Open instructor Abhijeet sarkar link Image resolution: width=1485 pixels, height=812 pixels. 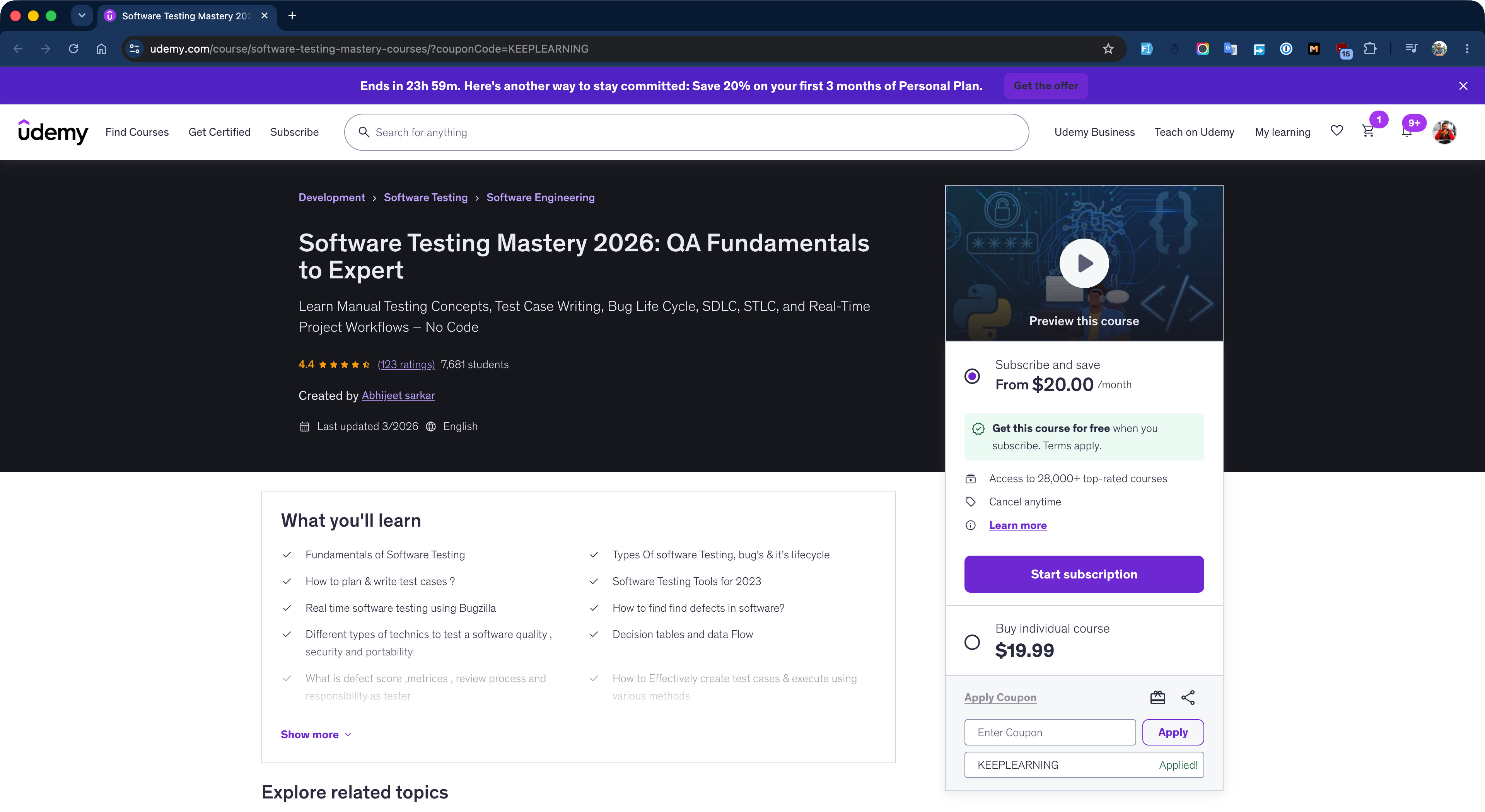398,395
